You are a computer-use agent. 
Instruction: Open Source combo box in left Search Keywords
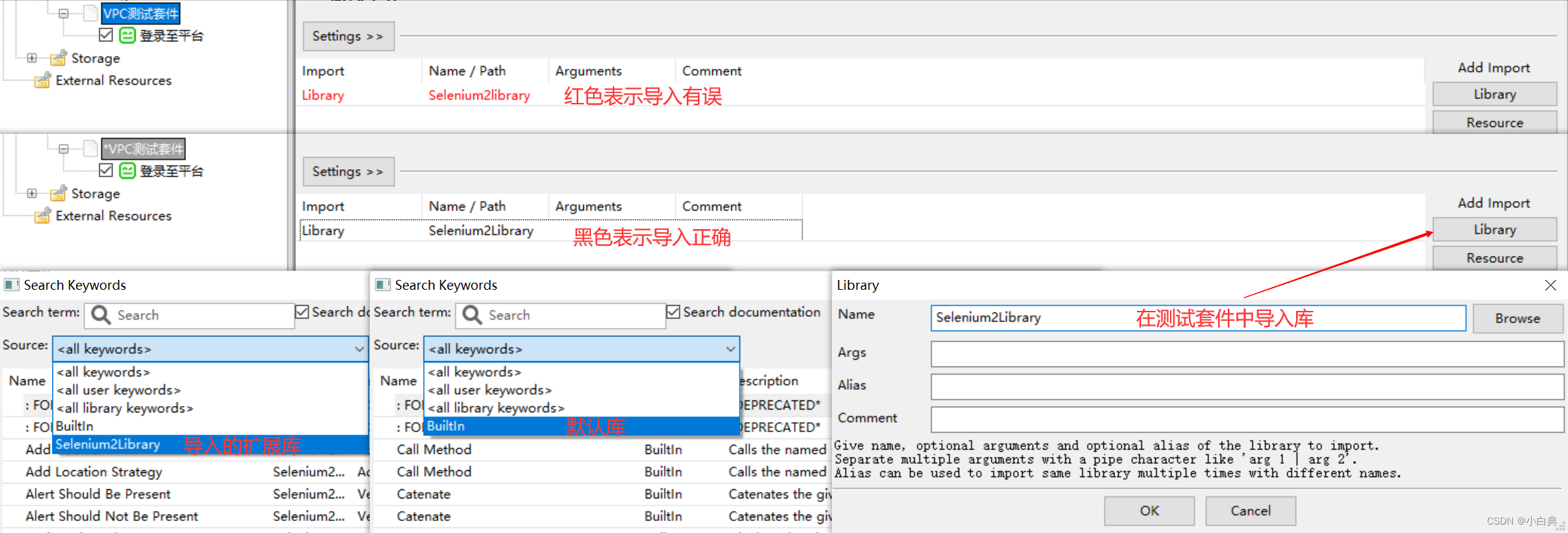click(x=211, y=349)
